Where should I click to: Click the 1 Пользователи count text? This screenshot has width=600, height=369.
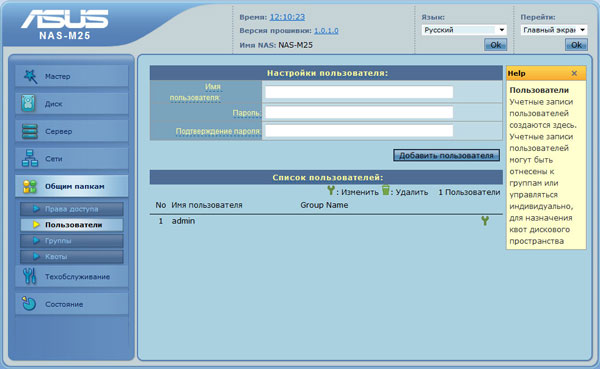pyautogui.click(x=469, y=192)
